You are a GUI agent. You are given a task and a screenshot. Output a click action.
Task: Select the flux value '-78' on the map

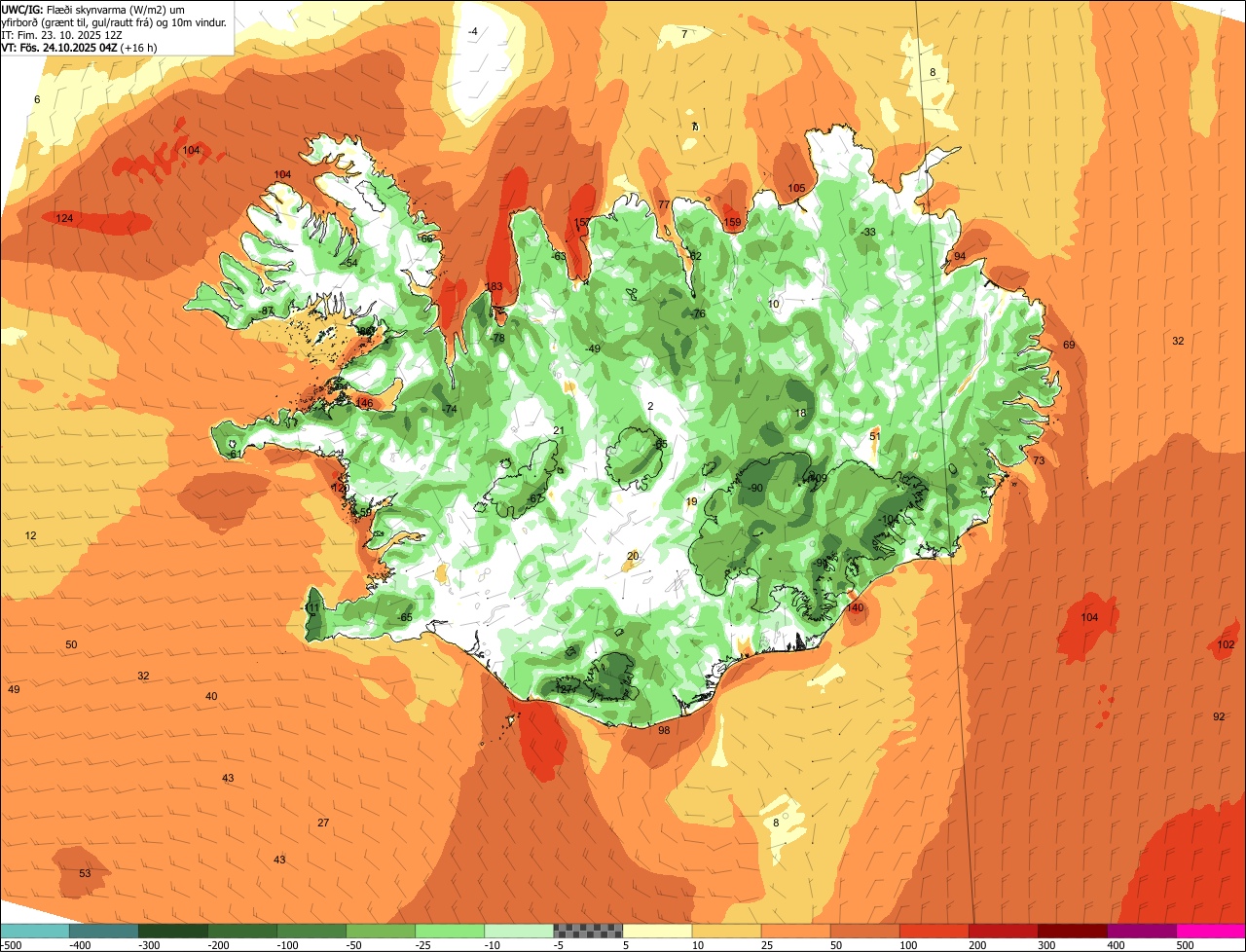[497, 338]
